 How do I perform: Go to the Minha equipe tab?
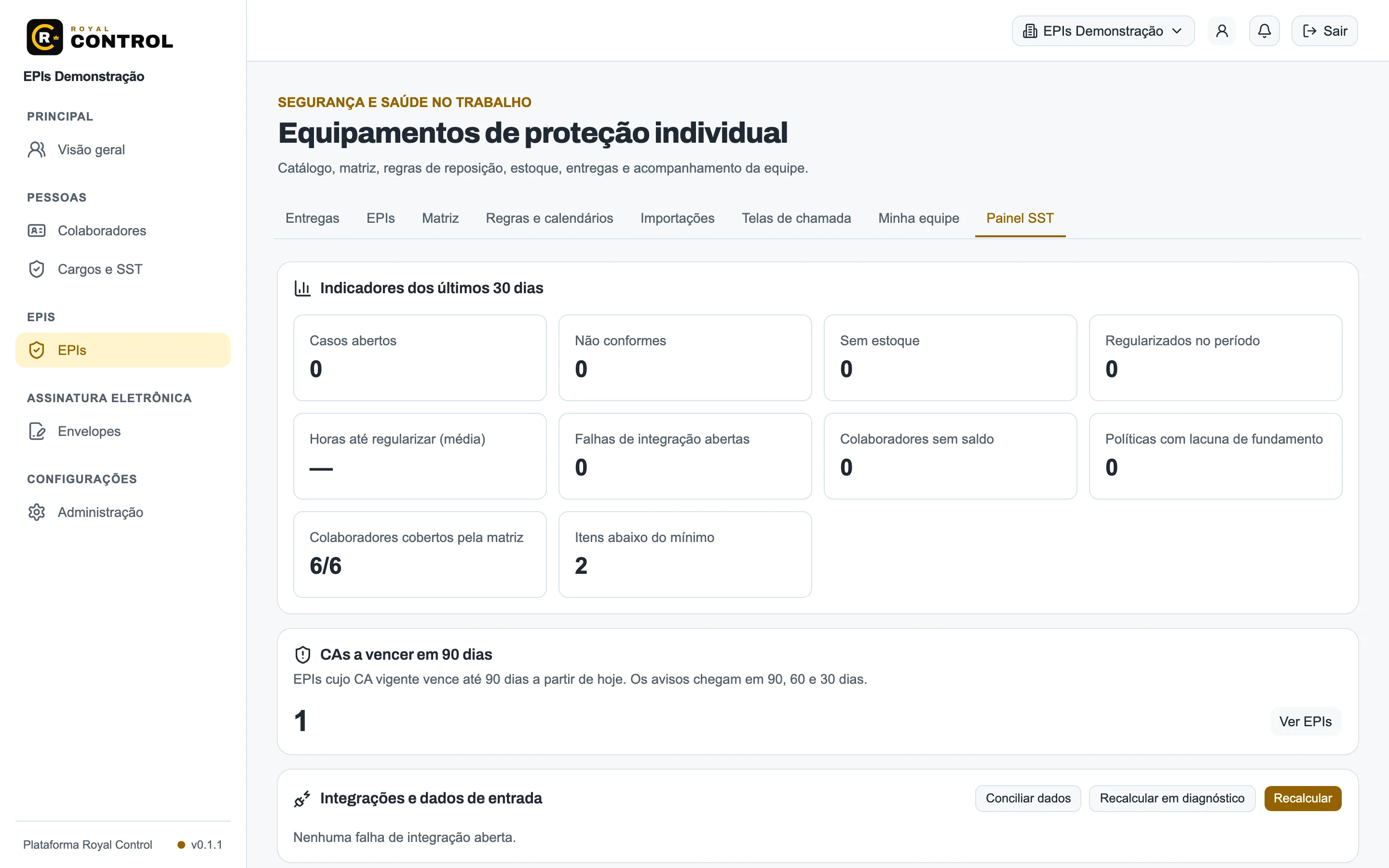pyautogui.click(x=918, y=218)
